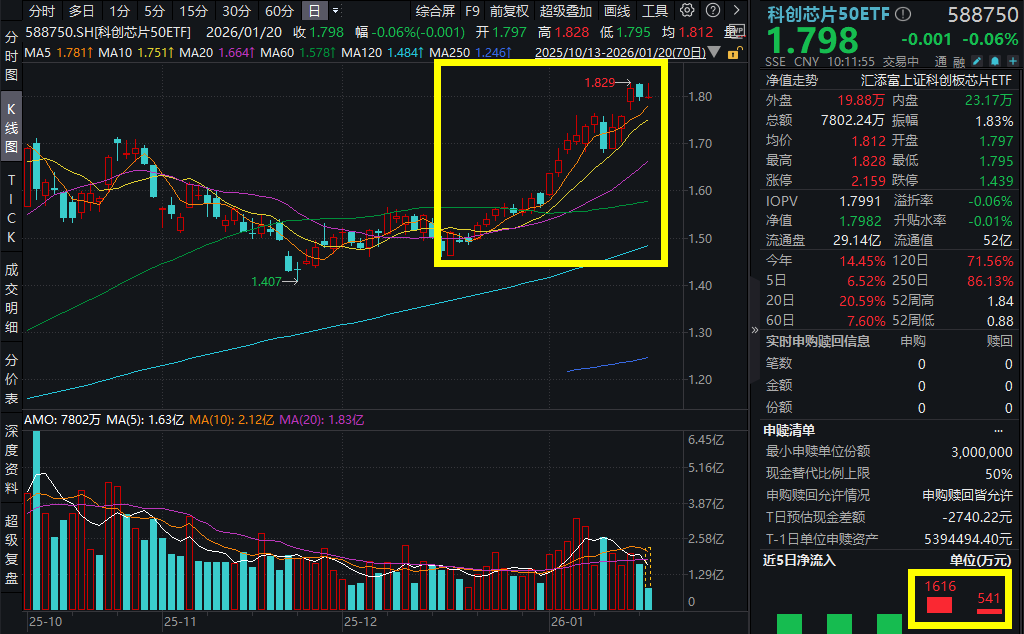
Task: Click the settings gear icon in toolbar
Action: point(686,11)
